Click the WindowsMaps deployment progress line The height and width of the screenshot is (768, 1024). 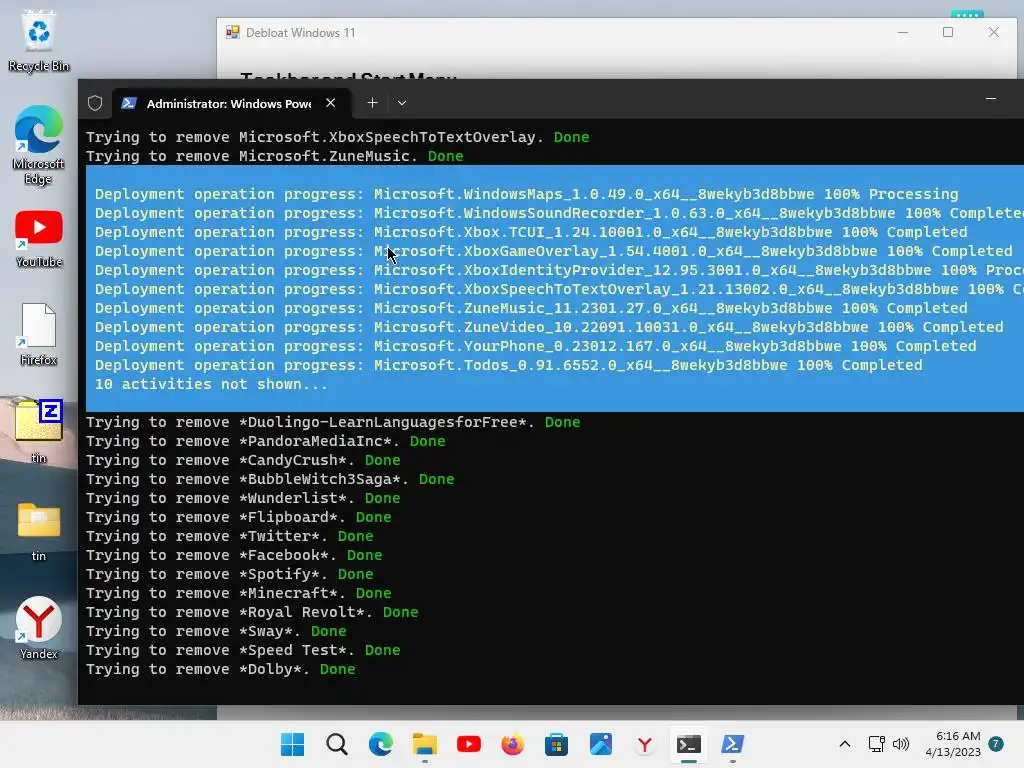[x=526, y=194]
